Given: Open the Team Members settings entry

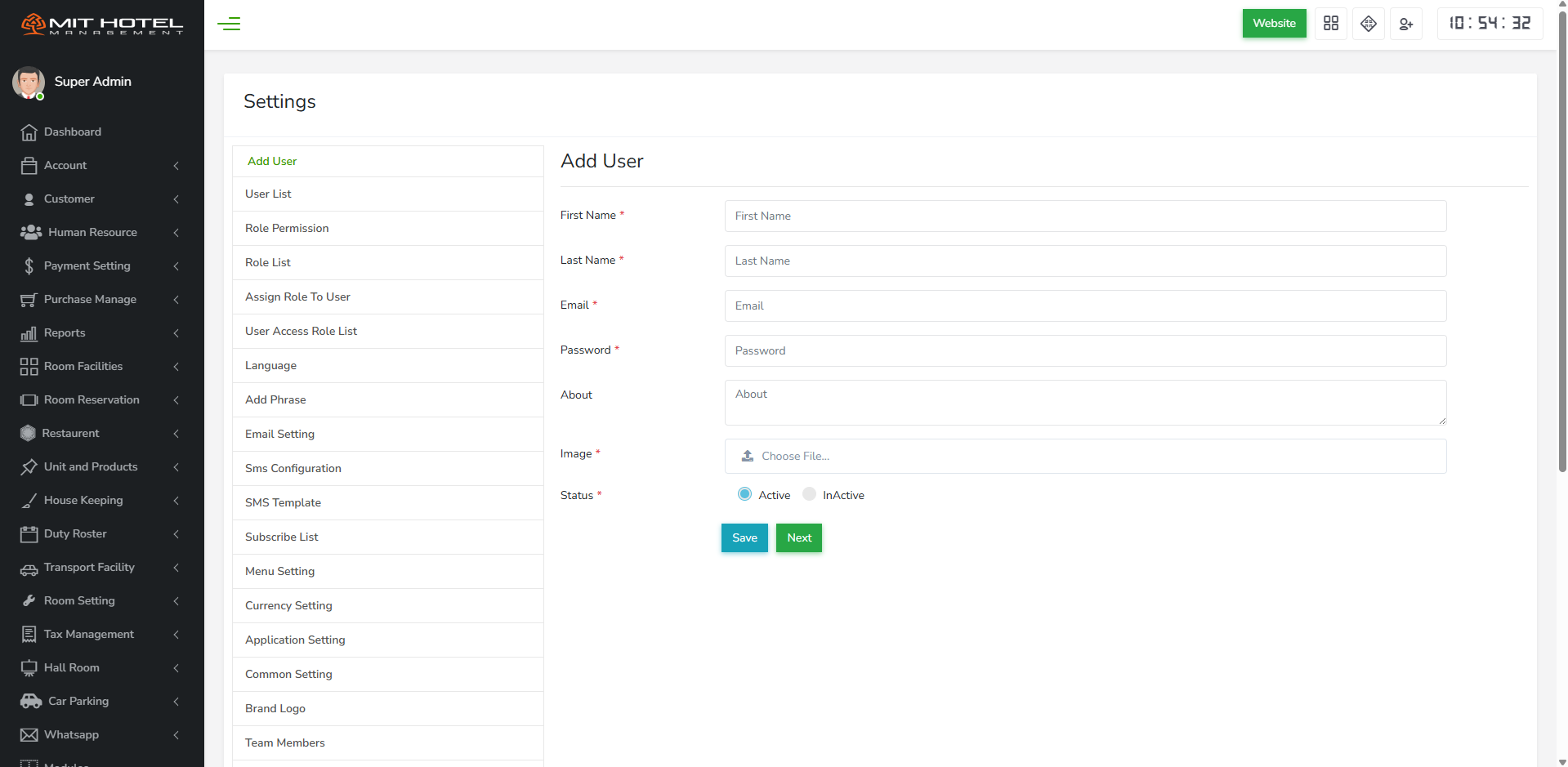Looking at the screenshot, I should click(x=388, y=743).
